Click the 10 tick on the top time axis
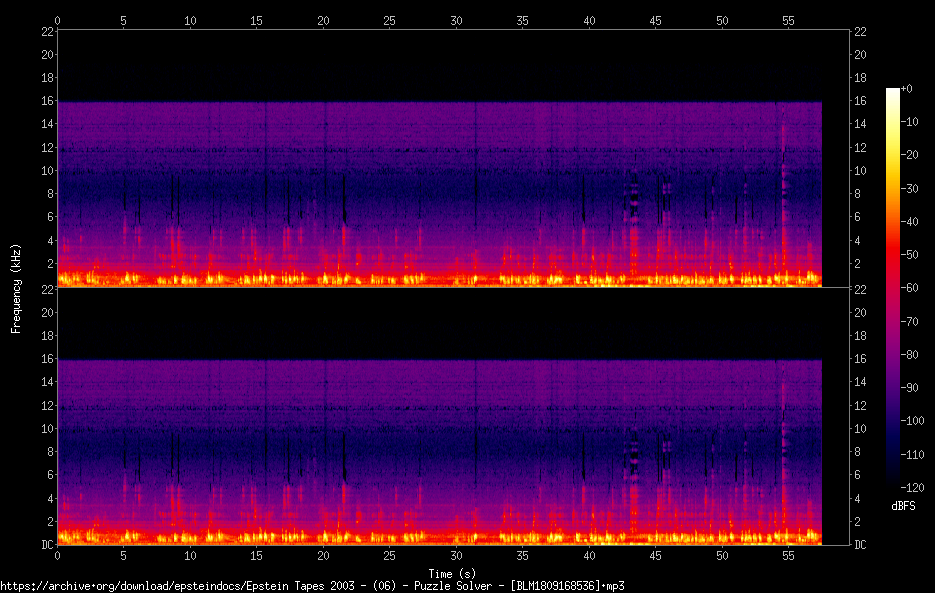Viewport: 935px width, 593px height. point(190,20)
